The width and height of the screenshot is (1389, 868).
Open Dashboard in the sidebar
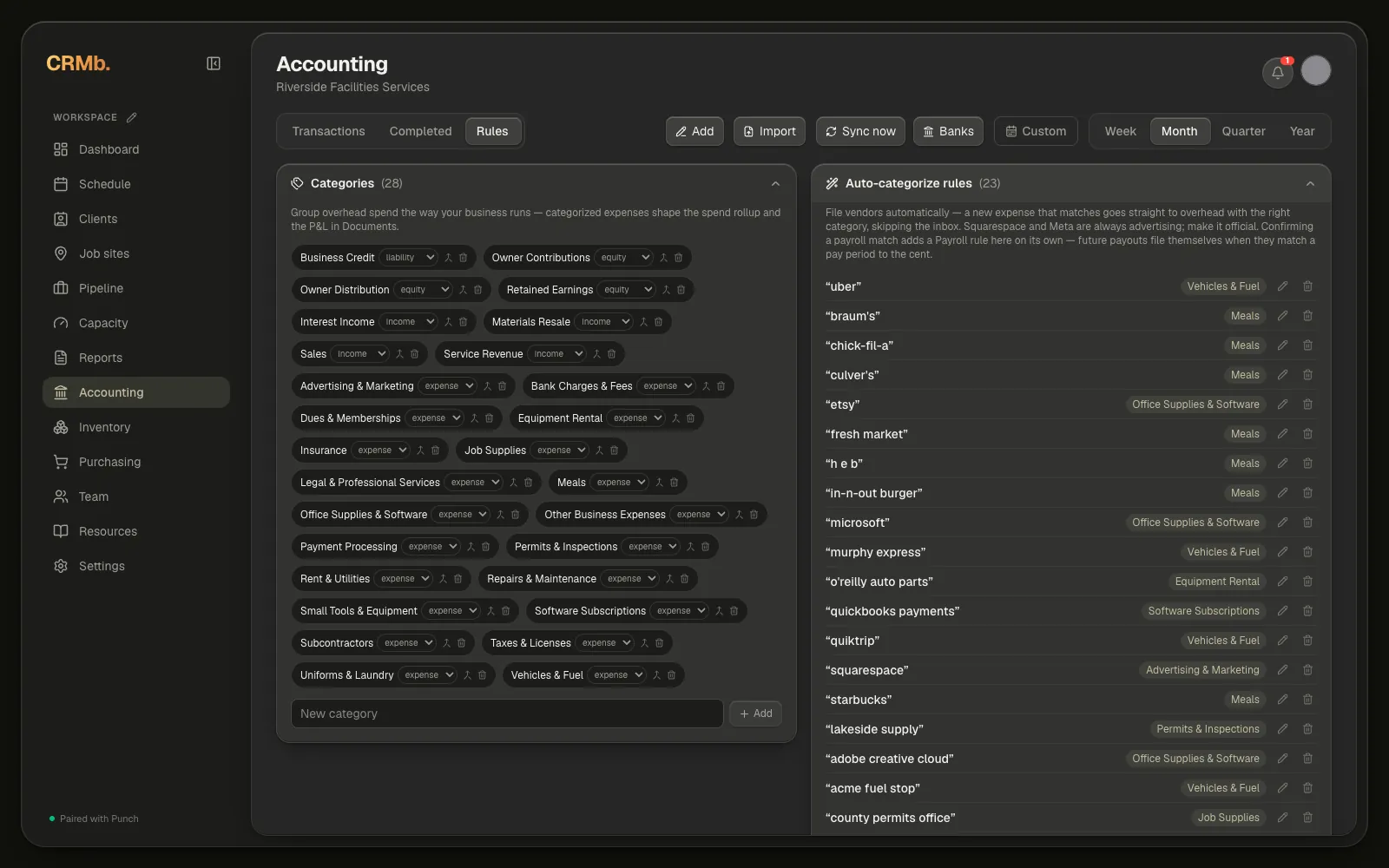(x=136, y=149)
